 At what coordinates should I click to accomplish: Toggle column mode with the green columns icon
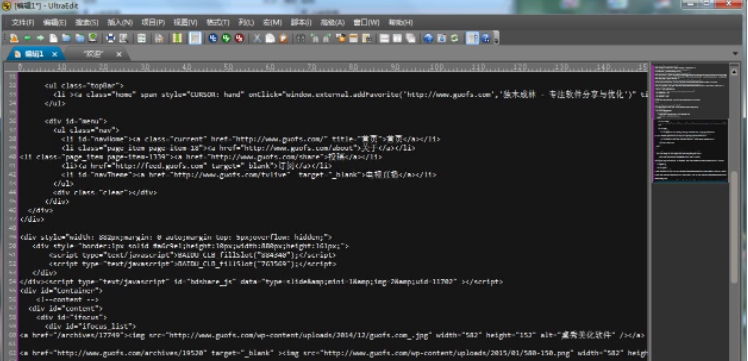coord(177,38)
